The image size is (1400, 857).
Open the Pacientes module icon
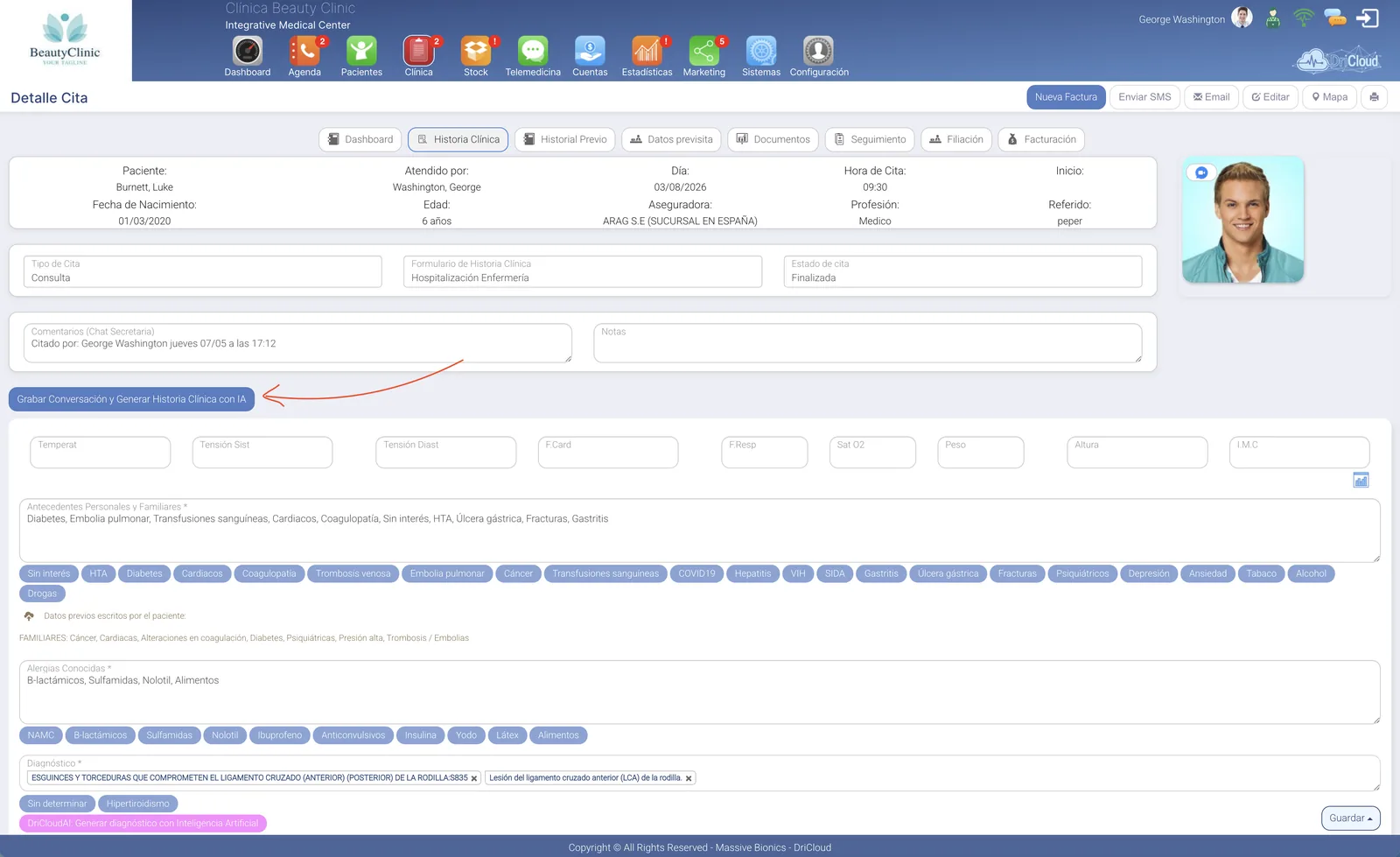pos(361,52)
